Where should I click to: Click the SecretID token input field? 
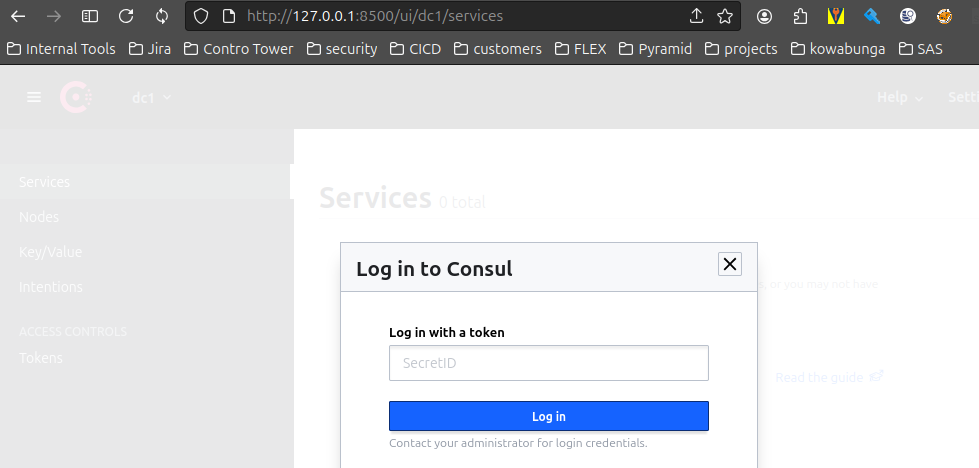click(549, 363)
